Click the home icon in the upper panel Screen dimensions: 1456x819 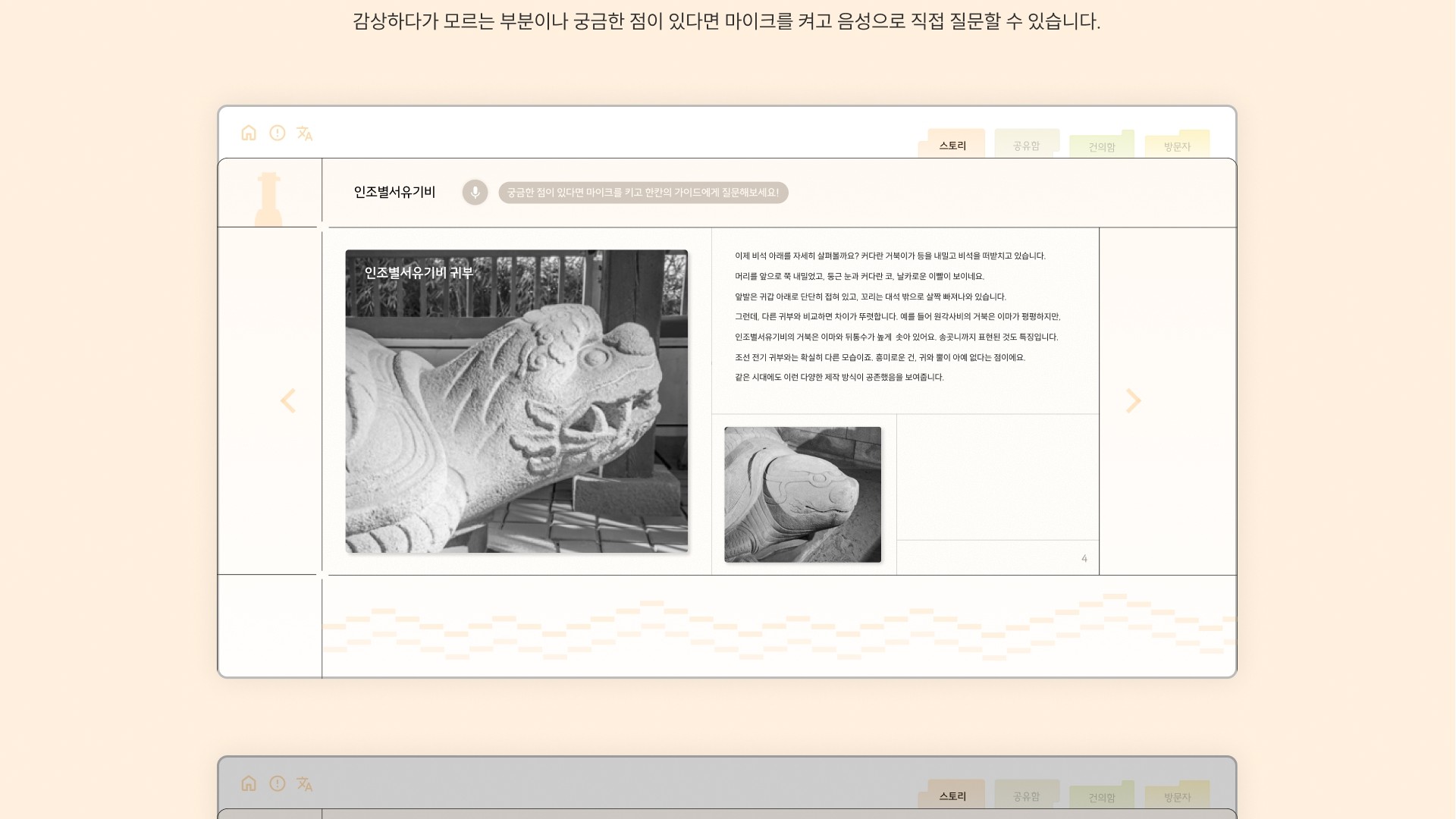pyautogui.click(x=249, y=133)
